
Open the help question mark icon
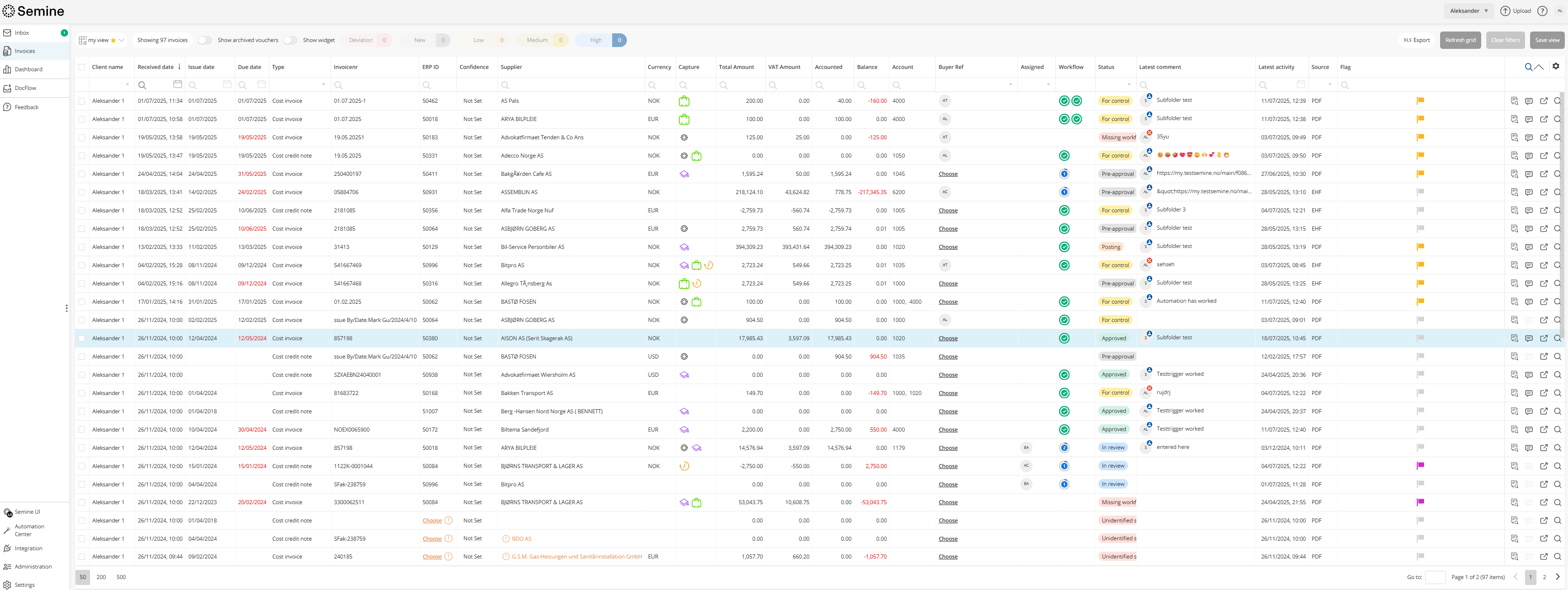click(1542, 11)
